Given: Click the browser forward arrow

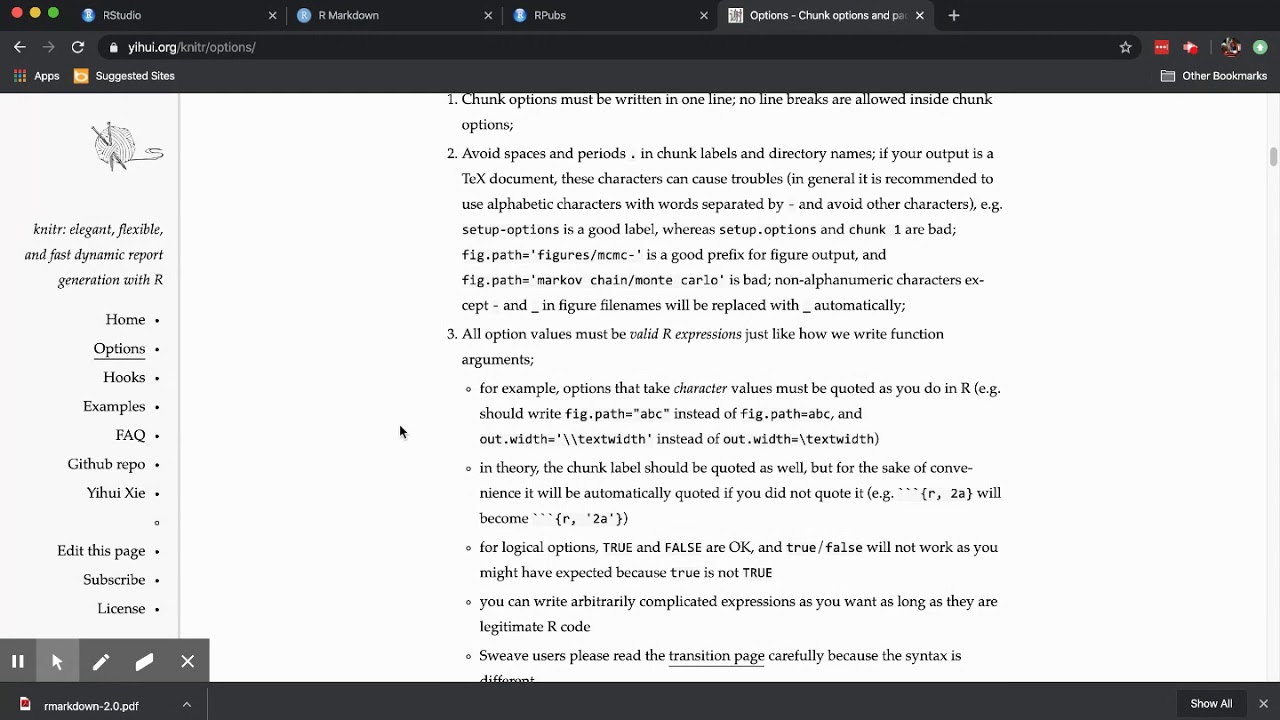Looking at the screenshot, I should tap(48, 47).
